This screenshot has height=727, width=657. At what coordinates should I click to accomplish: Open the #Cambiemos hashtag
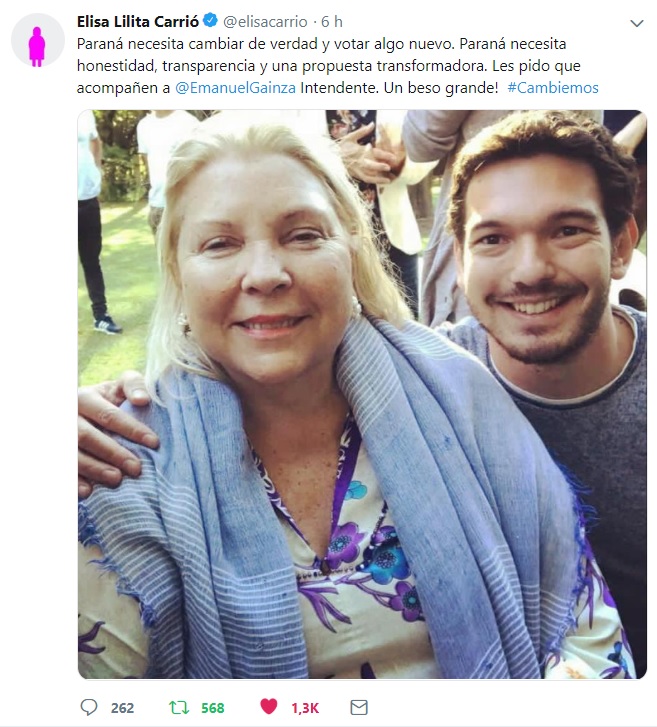pos(553,88)
